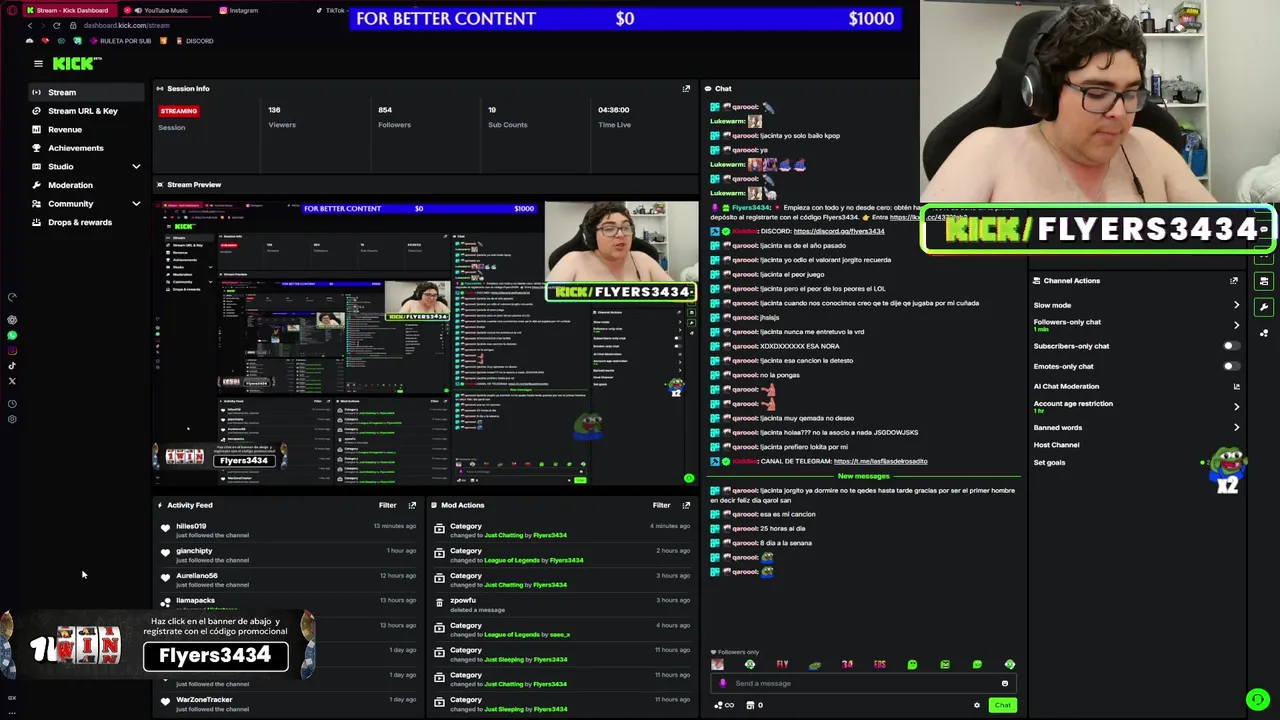Open the emote picker in the message box
Viewport: 1280px width, 720px height.
[1005, 684]
